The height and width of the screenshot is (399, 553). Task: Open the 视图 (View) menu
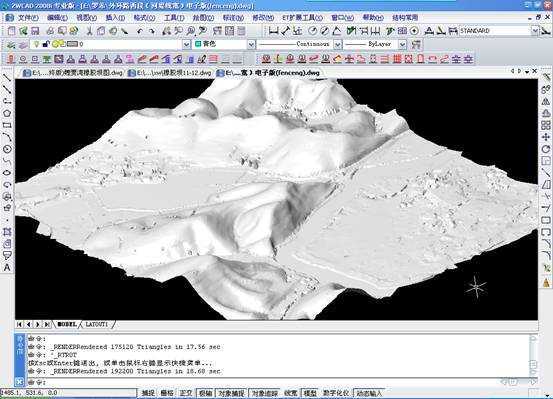point(86,18)
